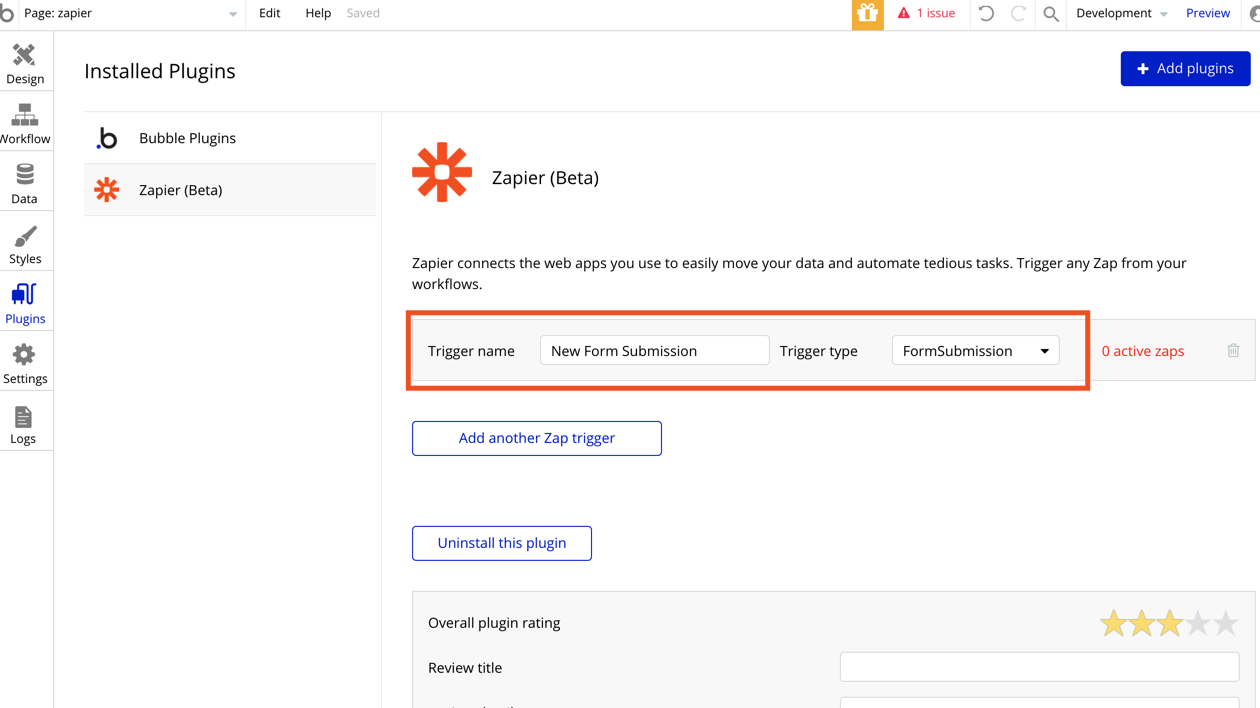The height and width of the screenshot is (708, 1260).
Task: Open the 1 issue warning
Action: click(x=926, y=13)
